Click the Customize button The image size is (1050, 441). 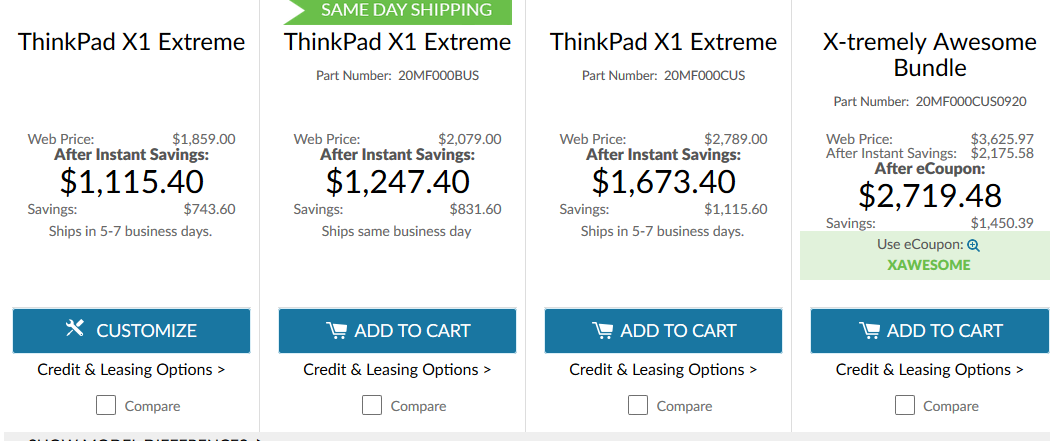131,331
